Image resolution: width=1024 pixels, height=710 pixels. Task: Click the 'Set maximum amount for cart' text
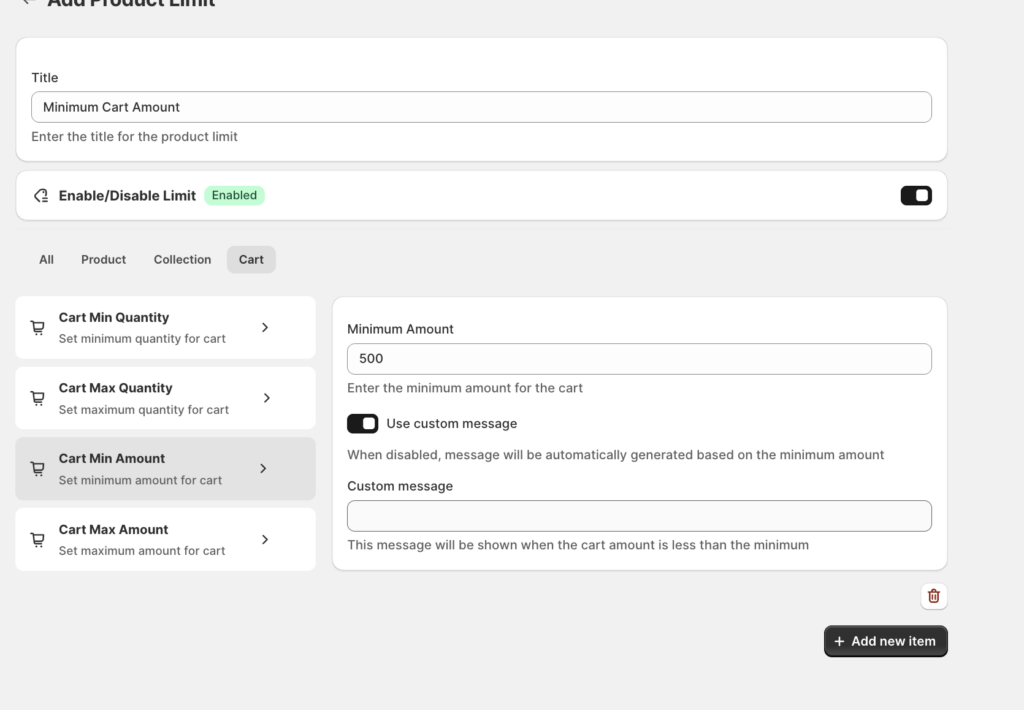click(x=142, y=551)
